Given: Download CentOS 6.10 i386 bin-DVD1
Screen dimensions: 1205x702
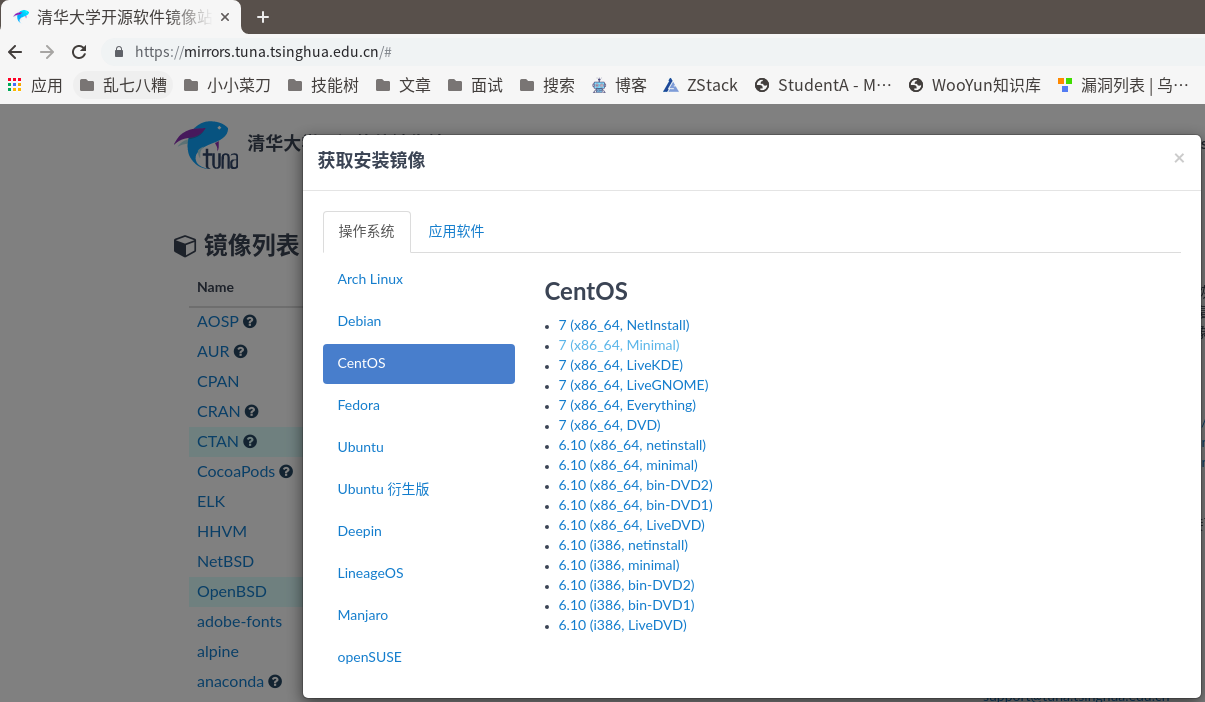Looking at the screenshot, I should coord(627,605).
